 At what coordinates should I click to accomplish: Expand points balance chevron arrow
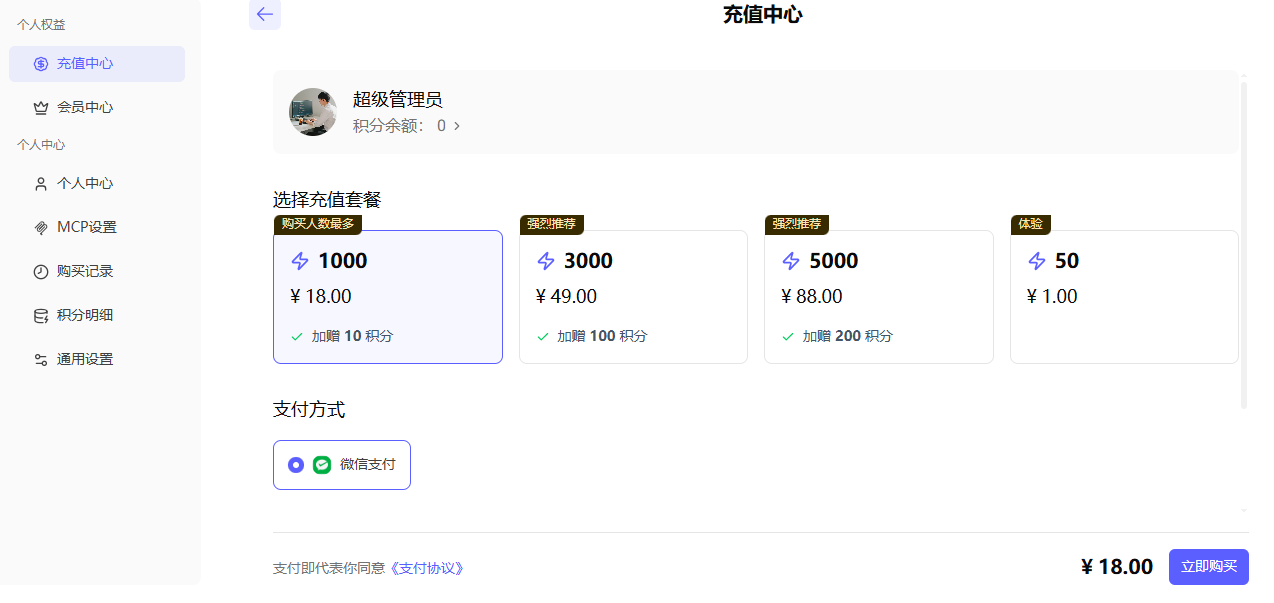(457, 126)
